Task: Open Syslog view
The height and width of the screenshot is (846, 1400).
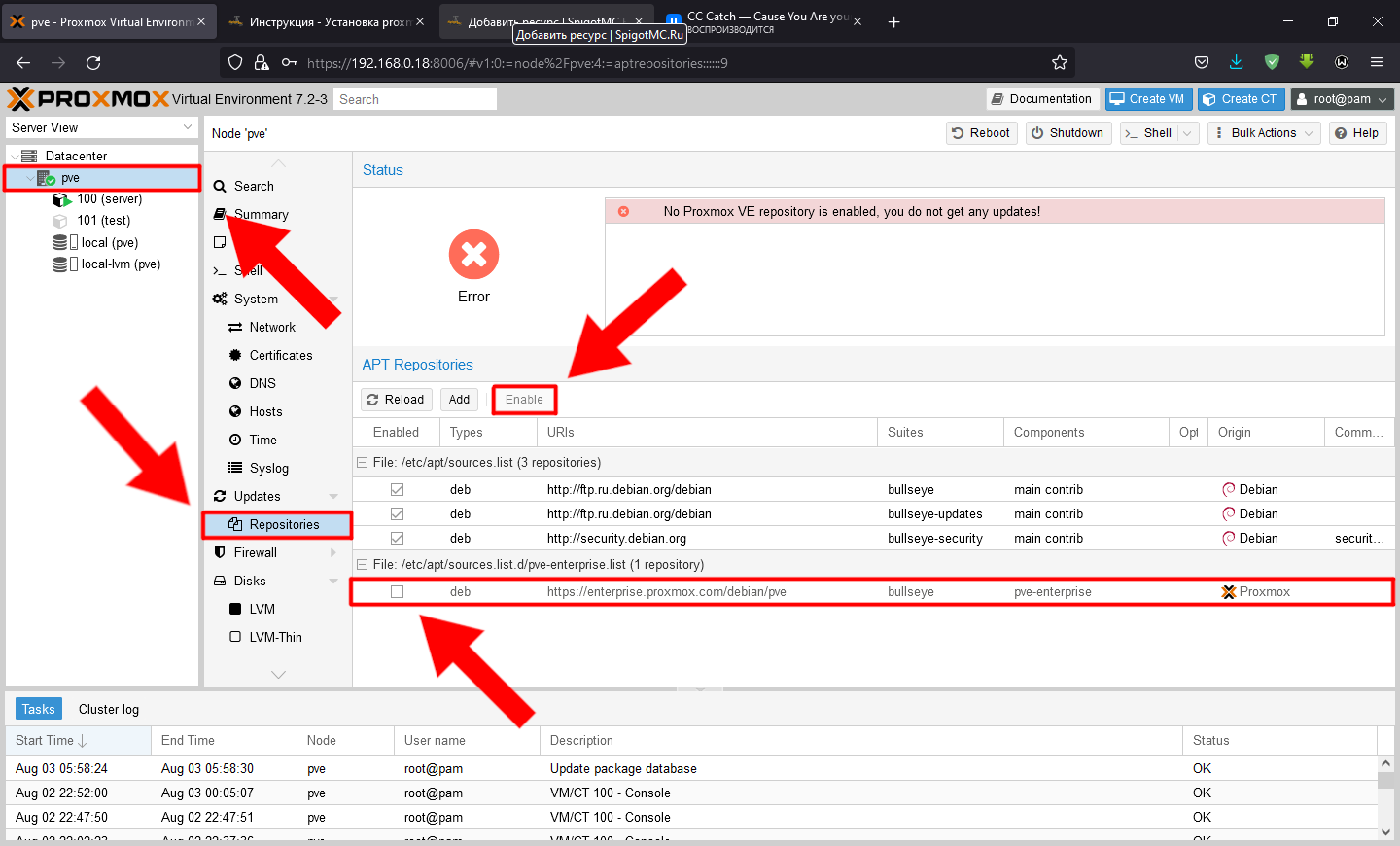Action: 268,468
